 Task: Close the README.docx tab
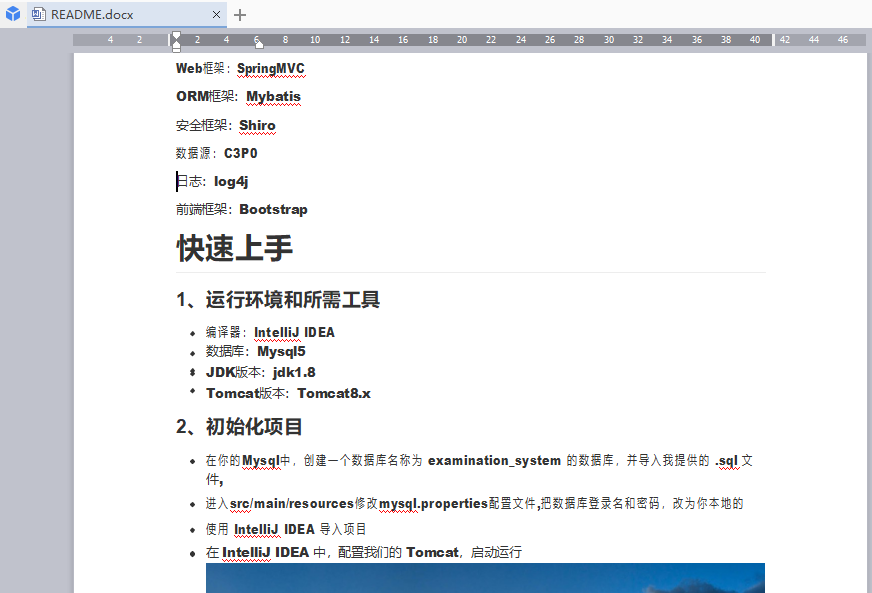(x=216, y=15)
